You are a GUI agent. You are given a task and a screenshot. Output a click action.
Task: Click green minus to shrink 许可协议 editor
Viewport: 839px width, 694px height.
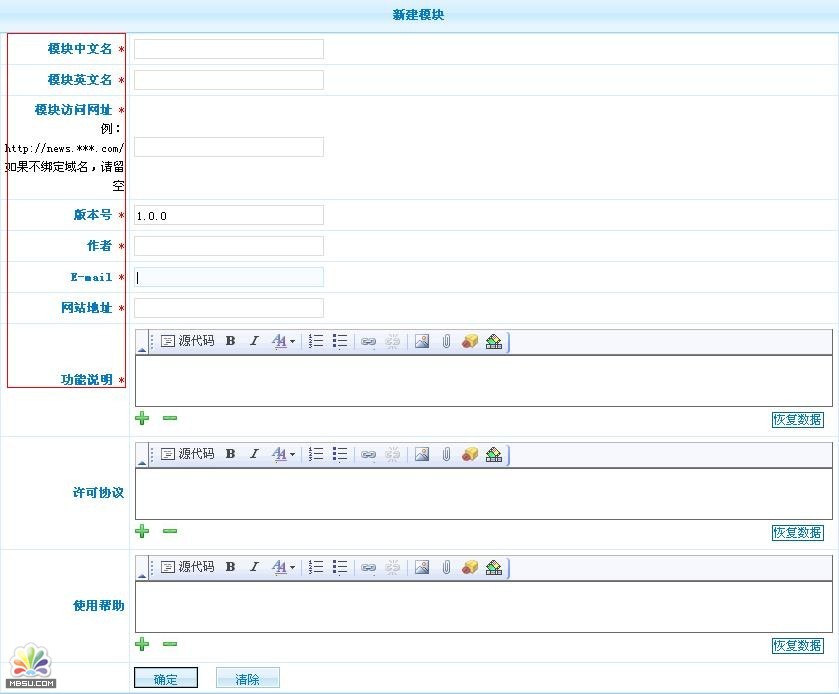coord(170,531)
